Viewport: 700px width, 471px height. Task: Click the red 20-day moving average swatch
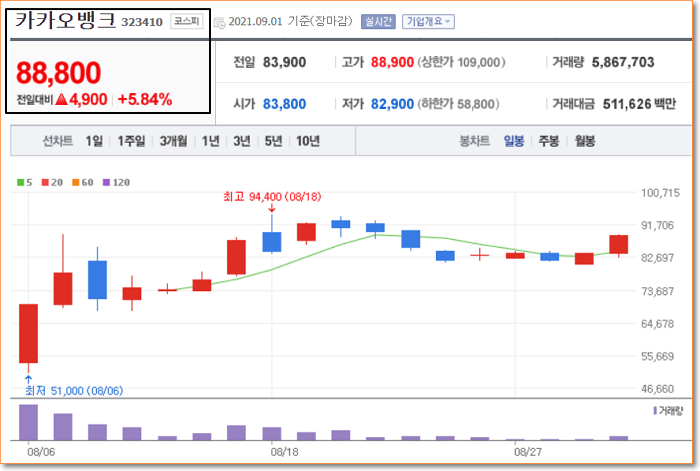click(45, 182)
